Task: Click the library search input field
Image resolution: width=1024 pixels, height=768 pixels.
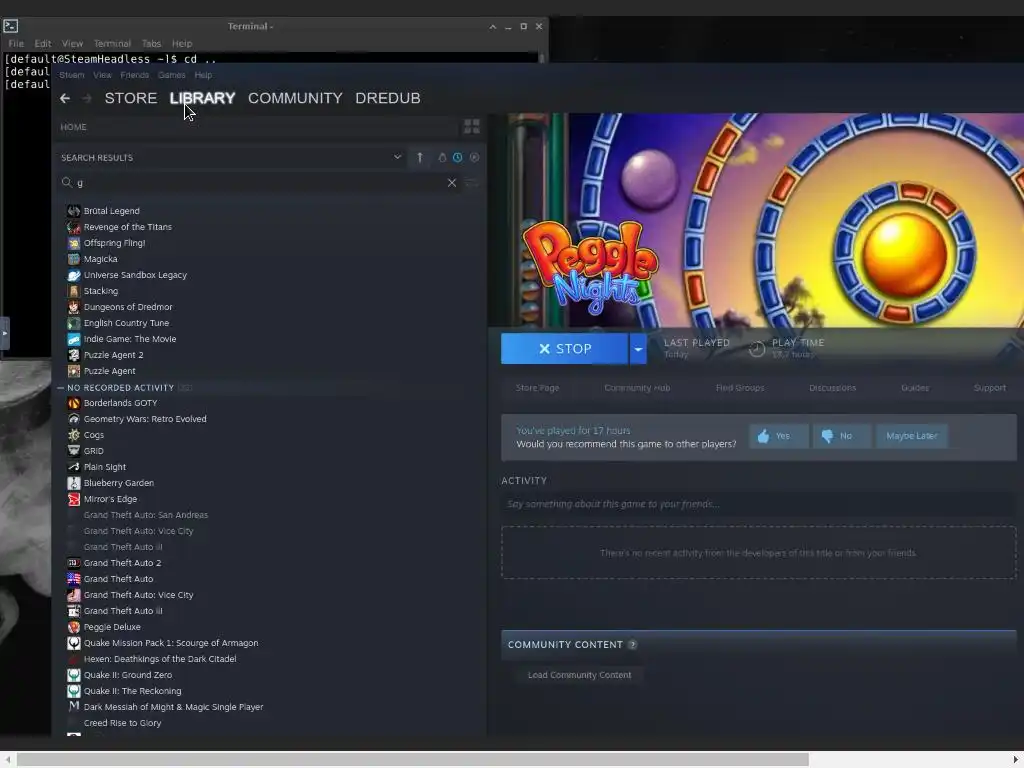Action: (258, 183)
